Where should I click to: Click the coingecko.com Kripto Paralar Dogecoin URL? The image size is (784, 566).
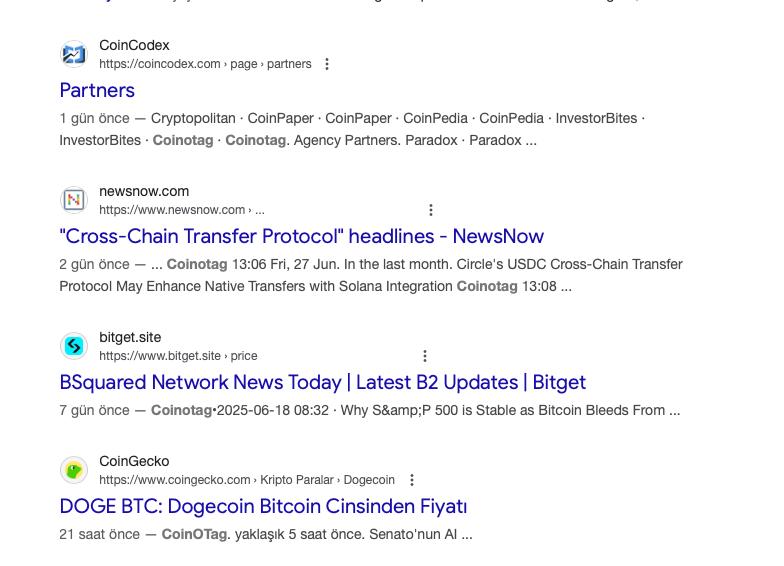[x=247, y=480]
